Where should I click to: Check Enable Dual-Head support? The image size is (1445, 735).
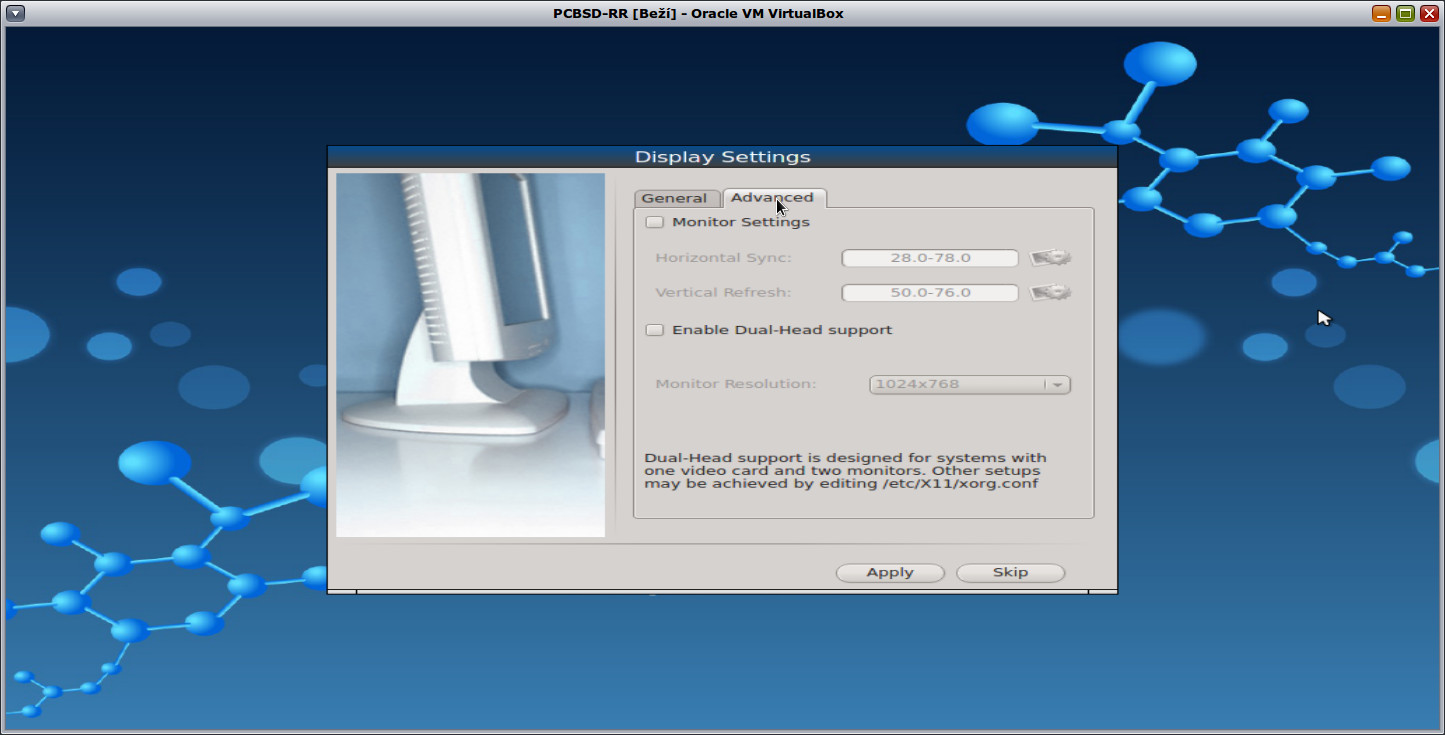tap(655, 329)
